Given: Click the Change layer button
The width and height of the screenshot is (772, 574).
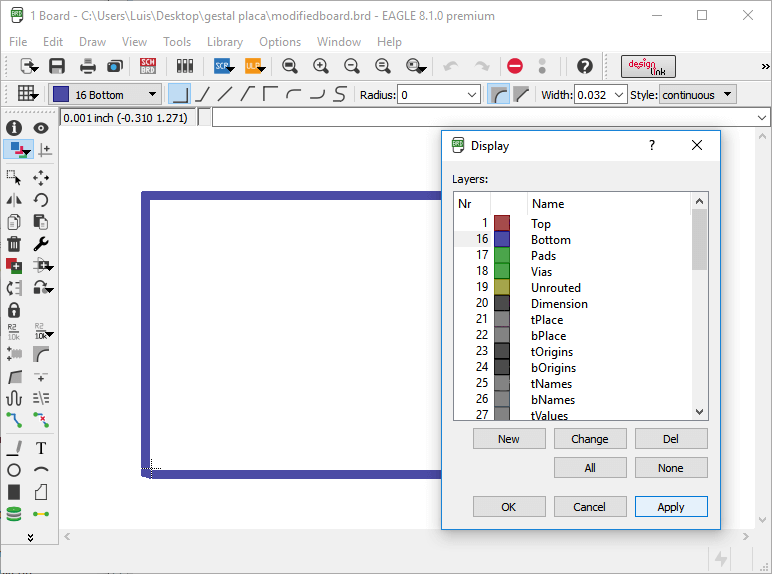Looking at the screenshot, I should coord(590,439).
